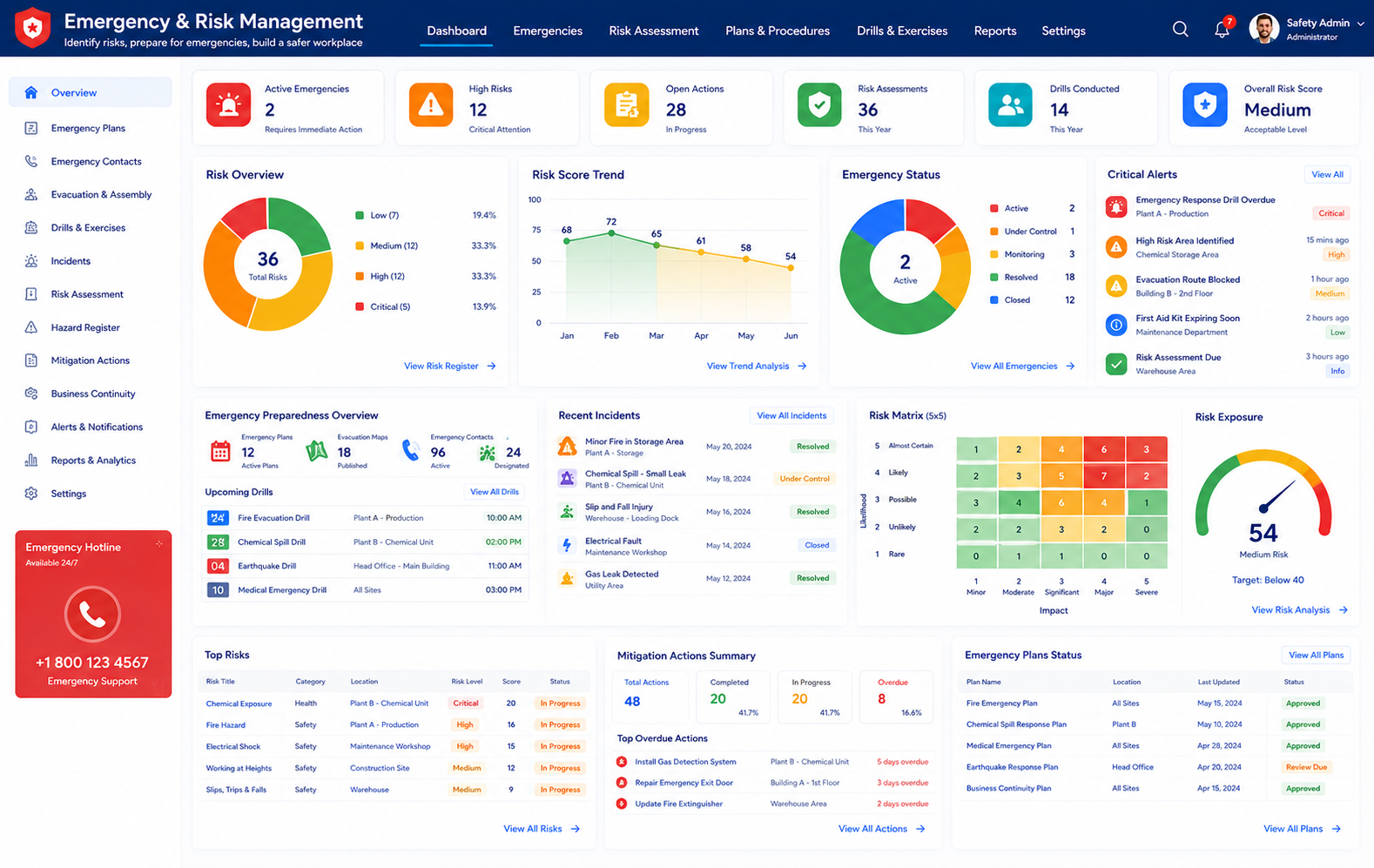Open Settings in the top navigation
Screen dimensions: 1374x868
(x=1063, y=30)
